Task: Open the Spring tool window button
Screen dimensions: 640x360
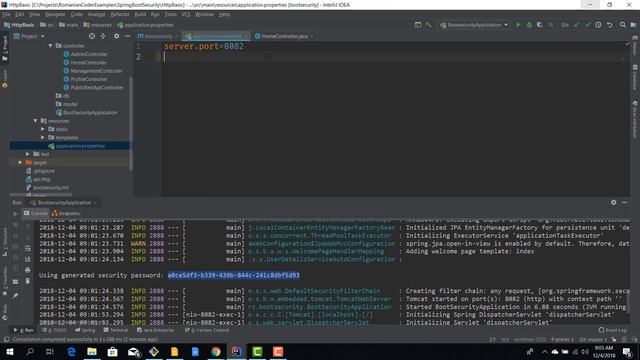Action: [85, 330]
